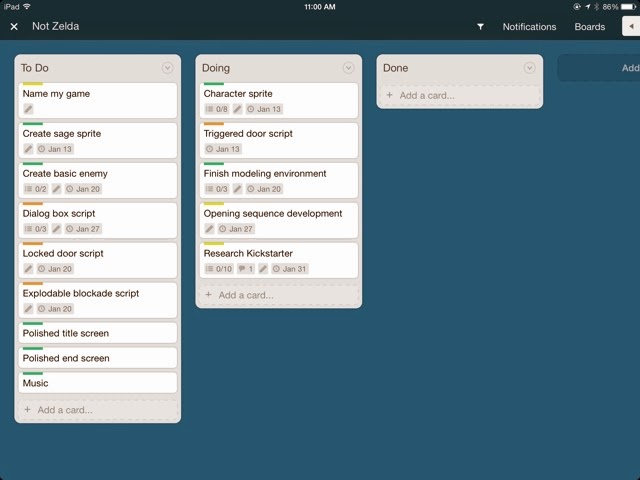Open the Music card
Screen dimensions: 640x480
tap(98, 383)
